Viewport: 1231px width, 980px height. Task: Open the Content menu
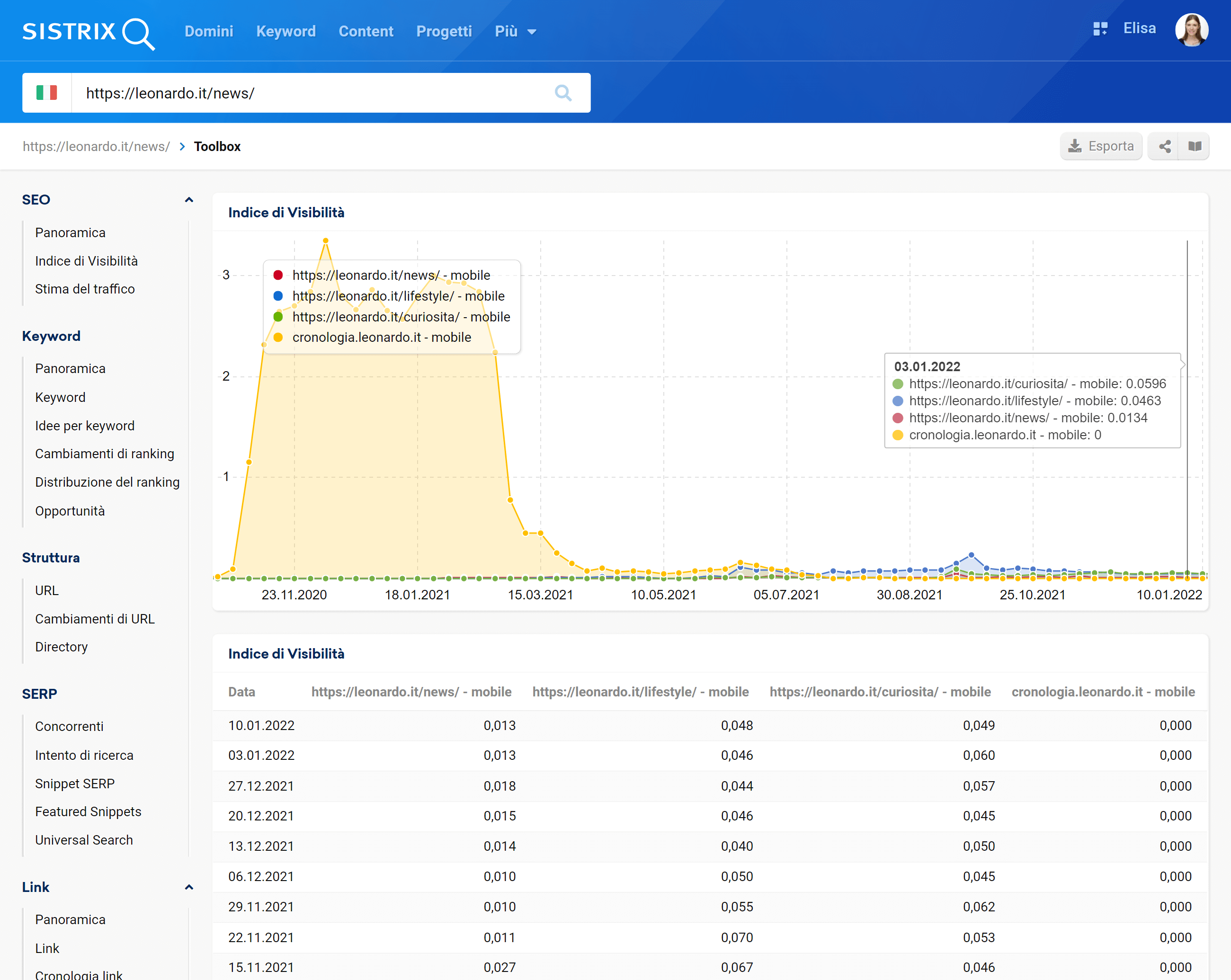click(366, 31)
